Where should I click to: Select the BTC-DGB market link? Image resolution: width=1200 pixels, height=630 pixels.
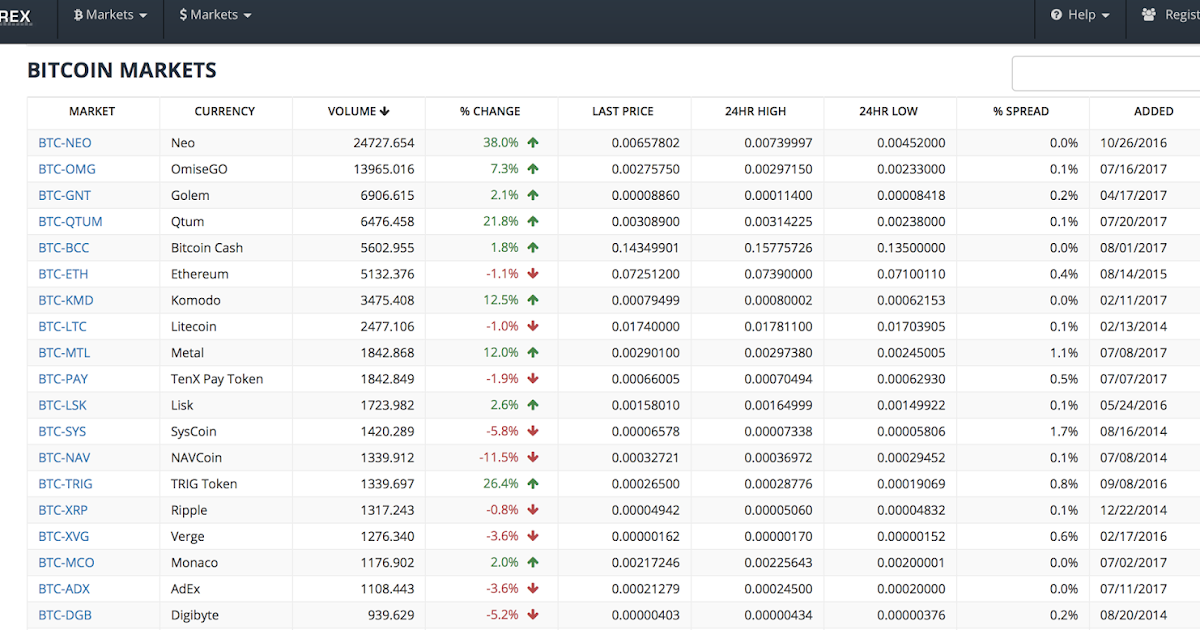65,615
